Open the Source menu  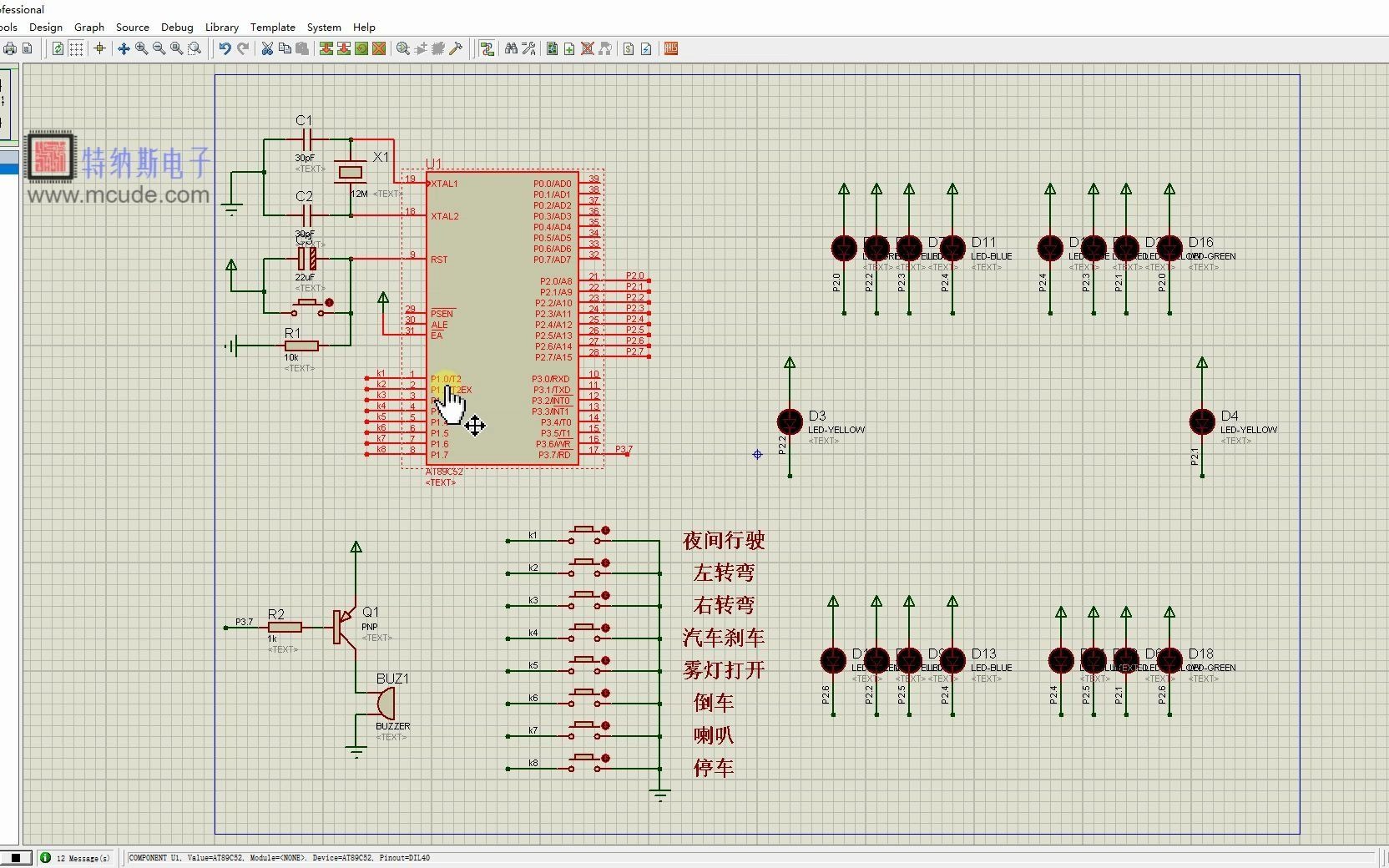tap(133, 27)
